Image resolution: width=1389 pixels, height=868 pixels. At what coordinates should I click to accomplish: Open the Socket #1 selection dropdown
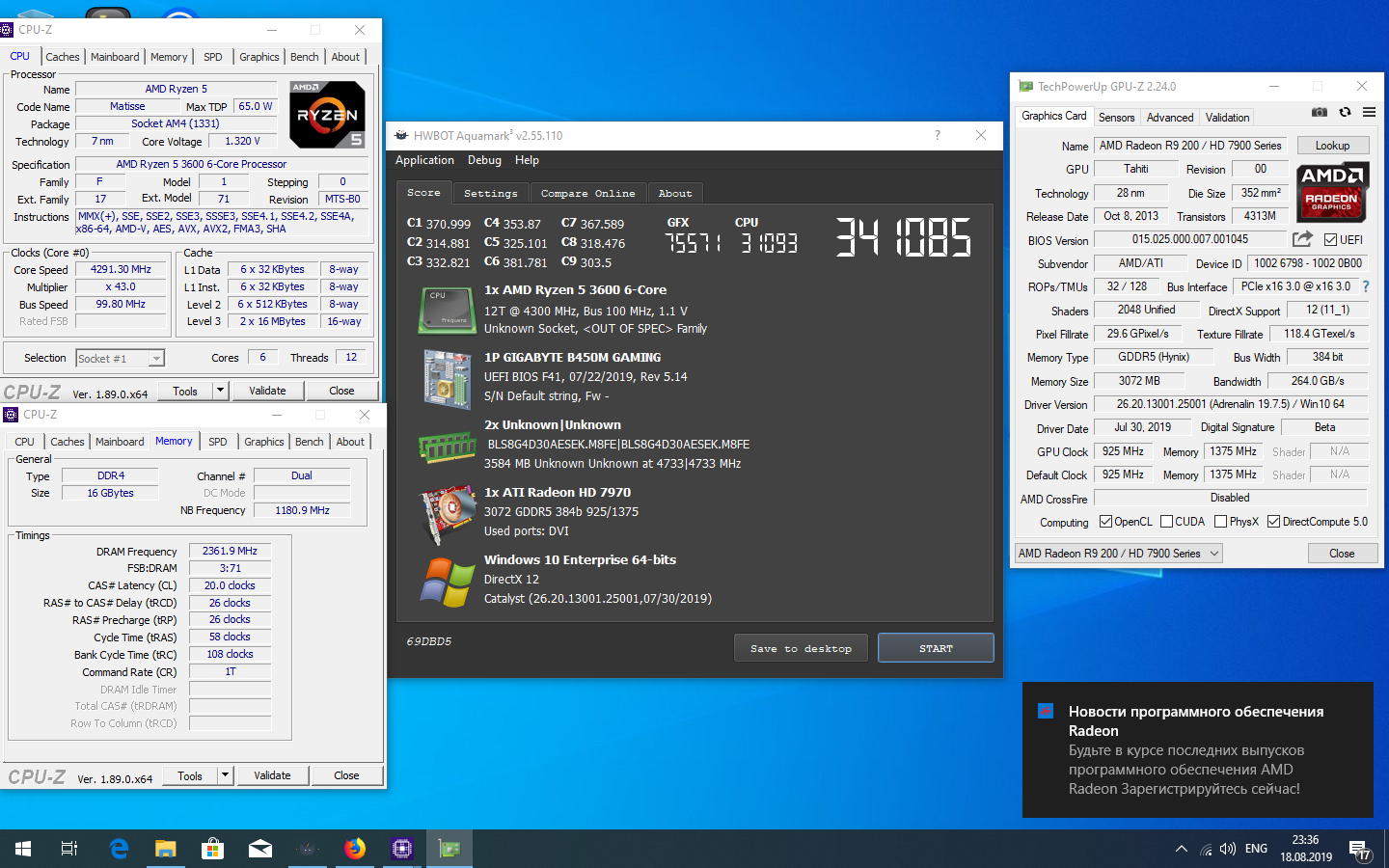pos(121,358)
